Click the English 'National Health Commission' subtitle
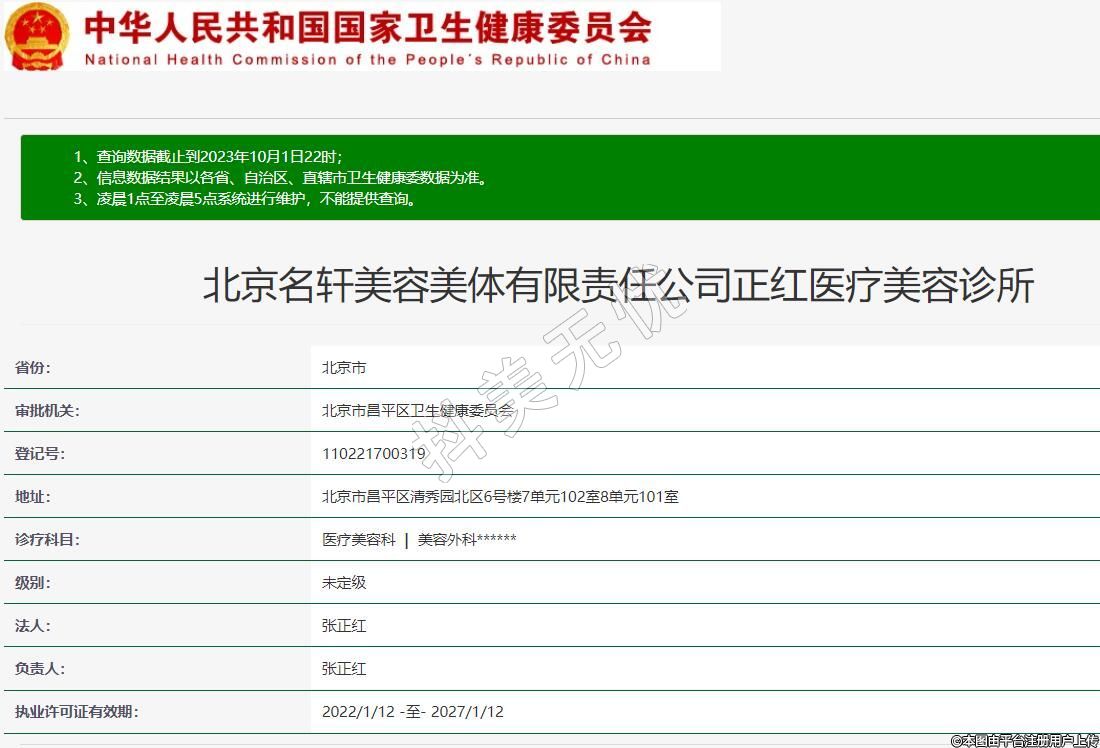The height and width of the screenshot is (748, 1100). 367,59
